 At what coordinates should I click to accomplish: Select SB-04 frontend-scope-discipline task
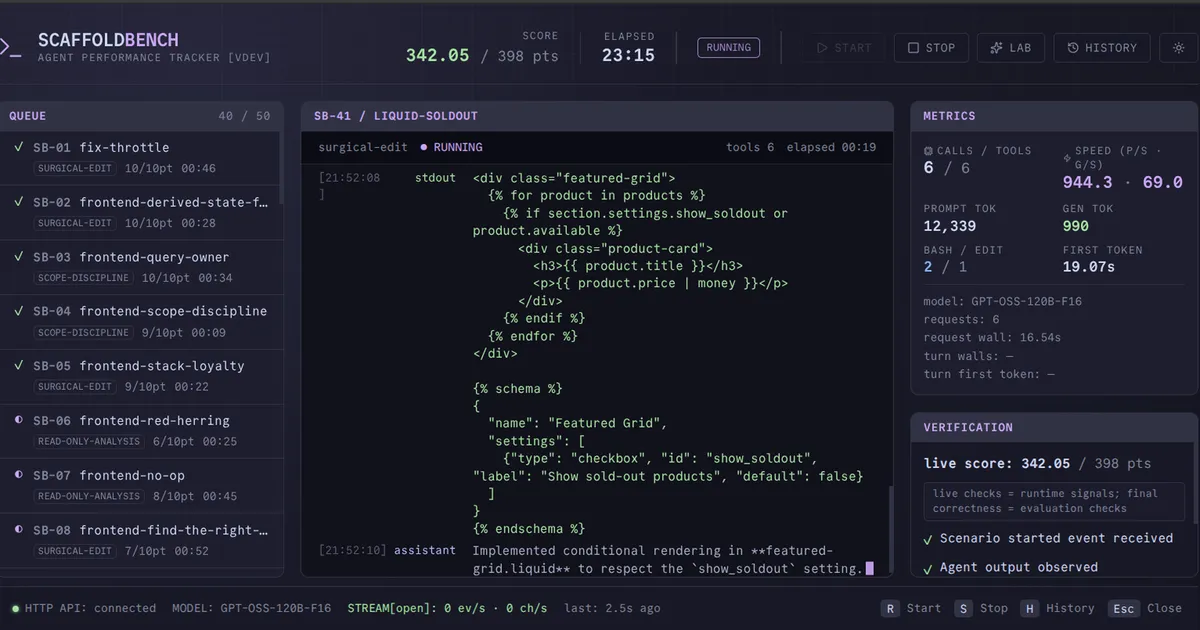point(141,321)
